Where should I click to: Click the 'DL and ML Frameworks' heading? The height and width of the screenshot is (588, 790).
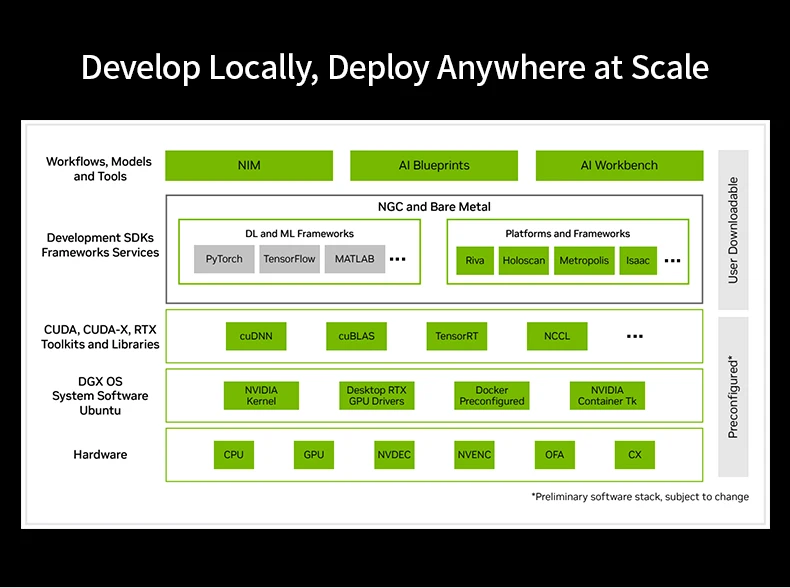(x=299, y=234)
